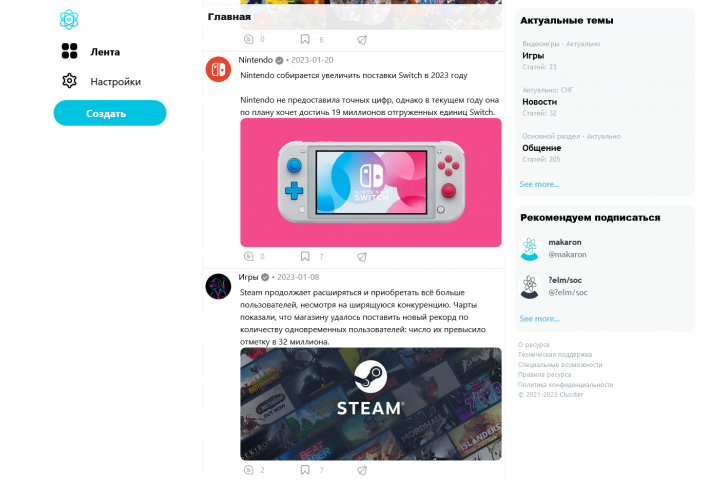Open the Steam post image

[x=371, y=404]
